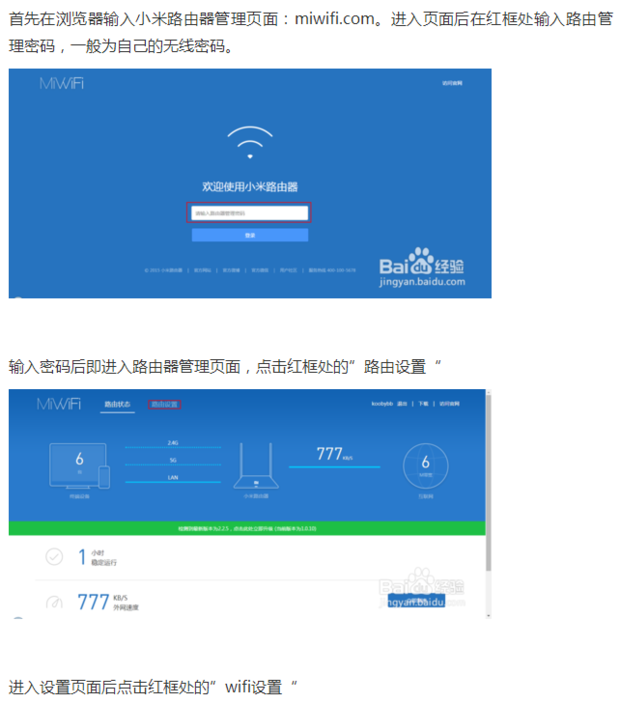
Task: Open the 路由设置 tab
Action: (x=165, y=404)
